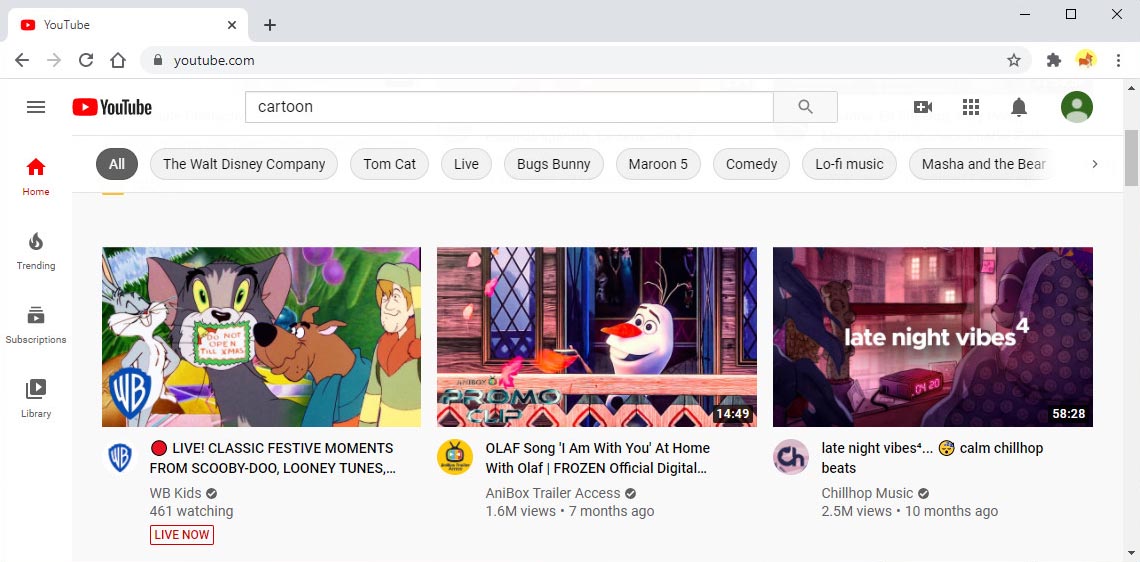Viewport: 1140px width, 562px height.
Task: Open the Chrome profile avatar
Action: click(1086, 60)
